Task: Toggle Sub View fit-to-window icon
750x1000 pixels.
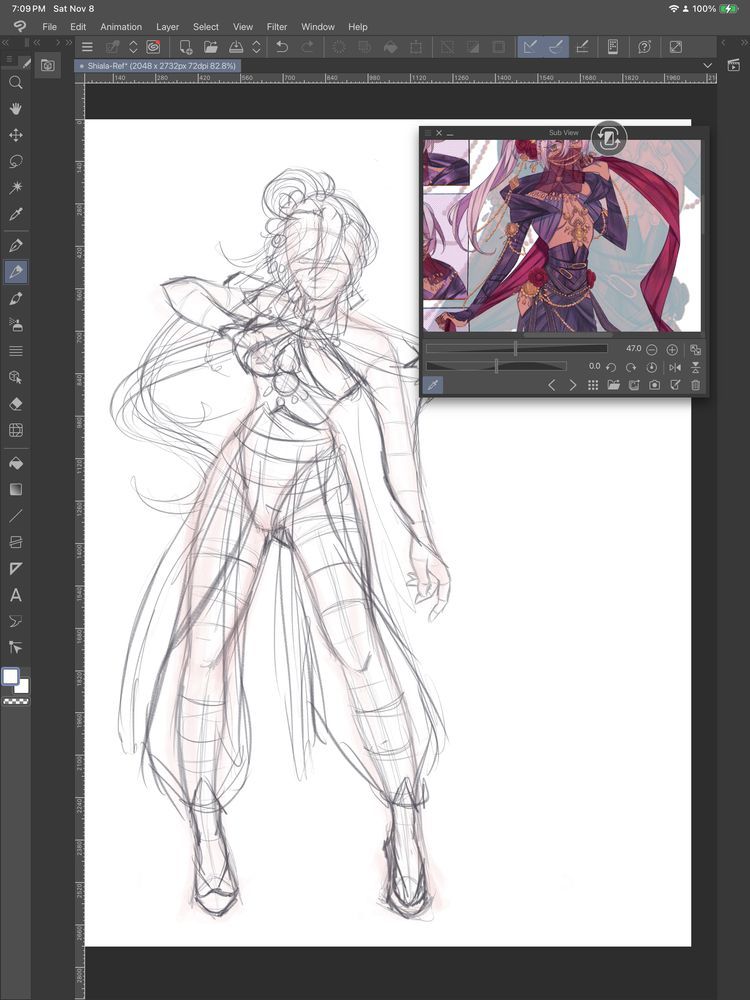Action: point(696,349)
